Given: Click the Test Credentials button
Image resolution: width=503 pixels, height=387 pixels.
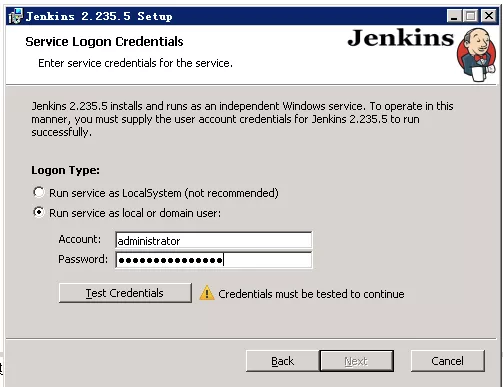Looking at the screenshot, I should [x=125, y=293].
